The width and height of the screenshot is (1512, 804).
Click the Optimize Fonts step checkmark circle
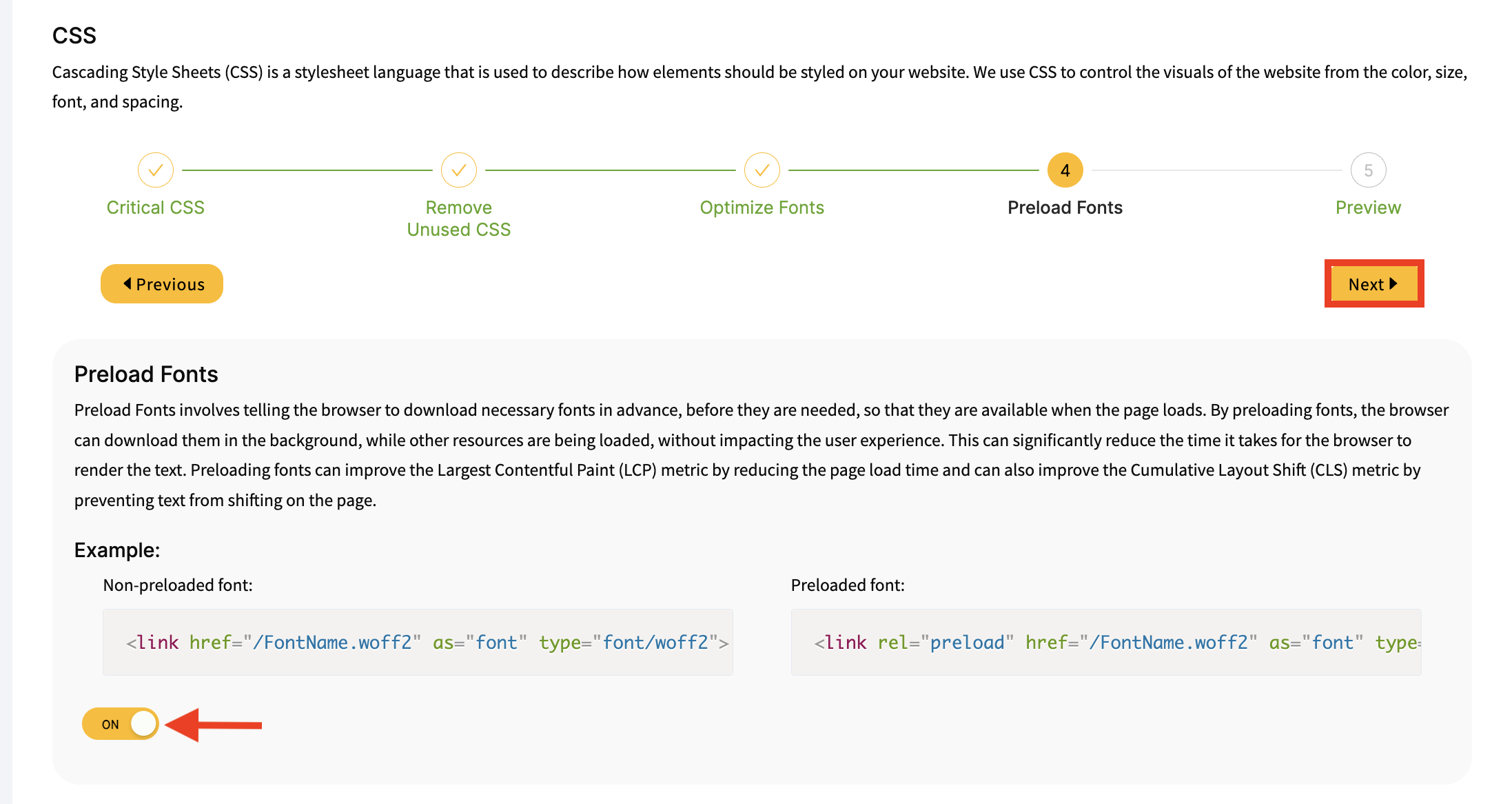click(x=762, y=170)
